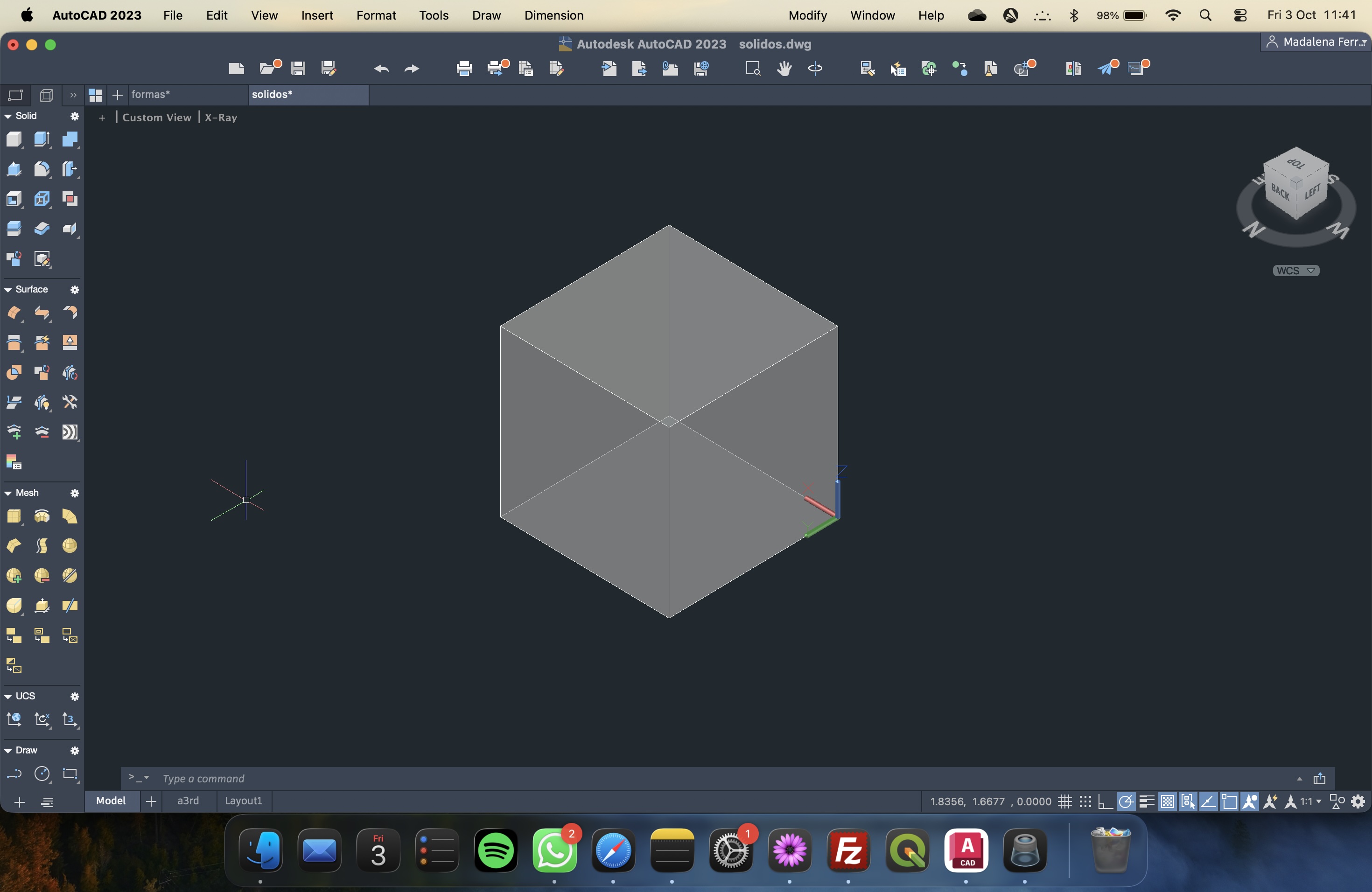This screenshot has width=1372, height=892.
Task: Click the Pan hand tool
Action: point(784,69)
